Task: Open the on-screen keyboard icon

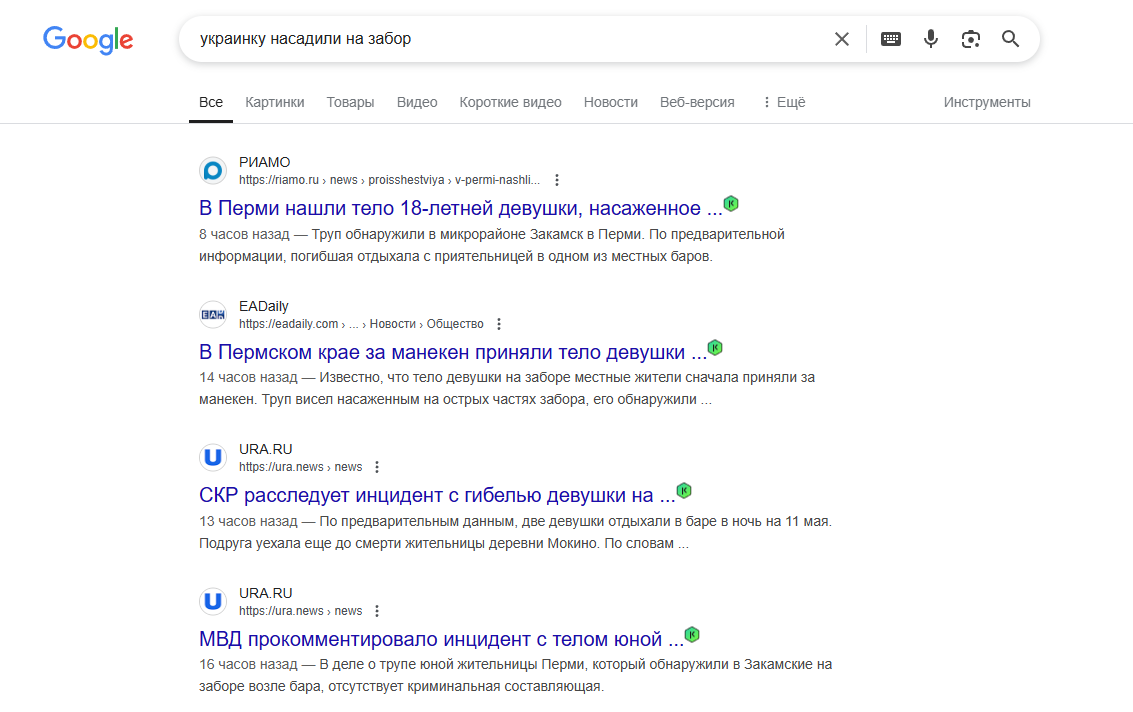Action: (x=891, y=39)
